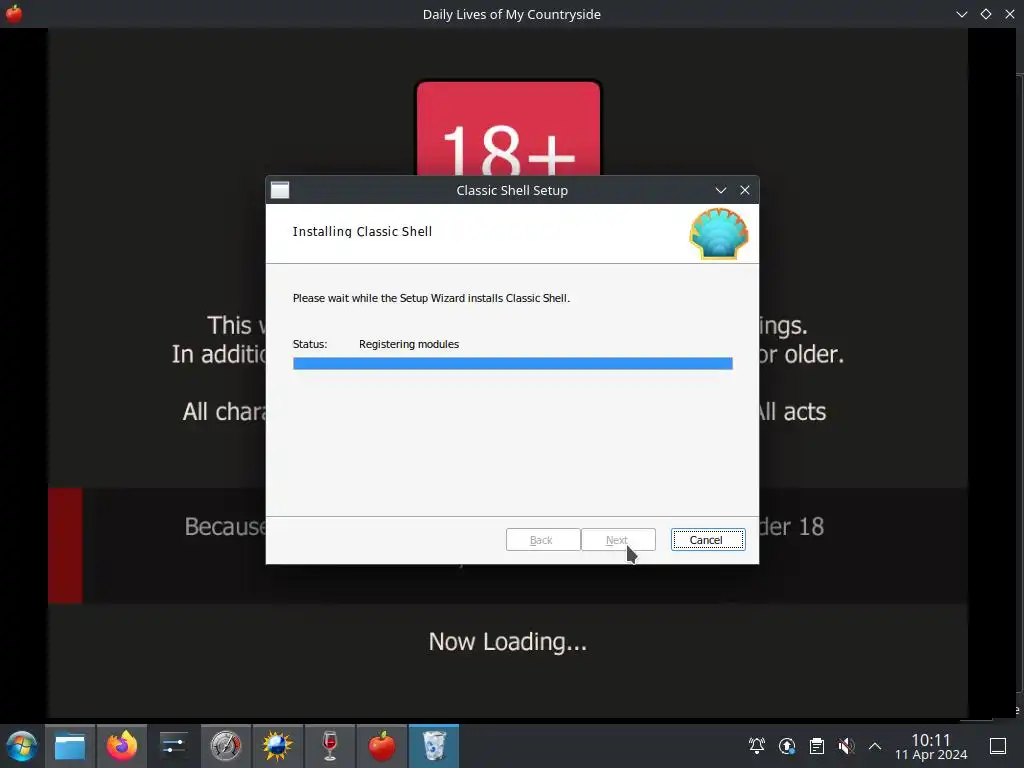Click the Classic Shell seashell logo
This screenshot has height=768, width=1024.
[718, 233]
